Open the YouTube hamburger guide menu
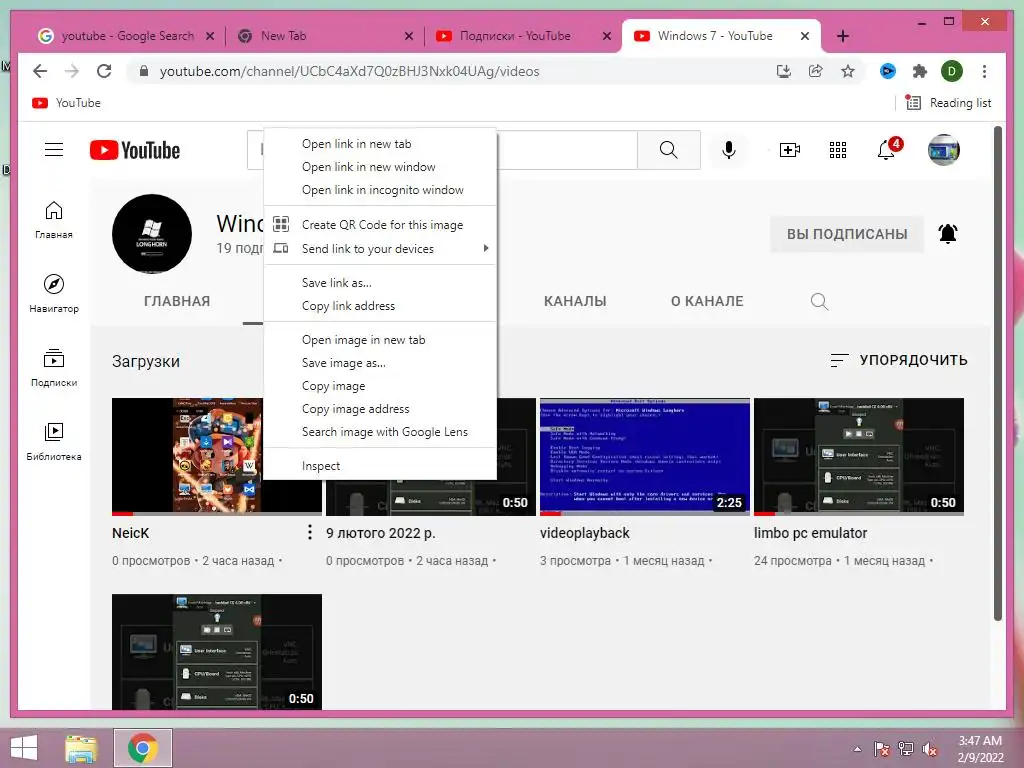 coord(54,150)
